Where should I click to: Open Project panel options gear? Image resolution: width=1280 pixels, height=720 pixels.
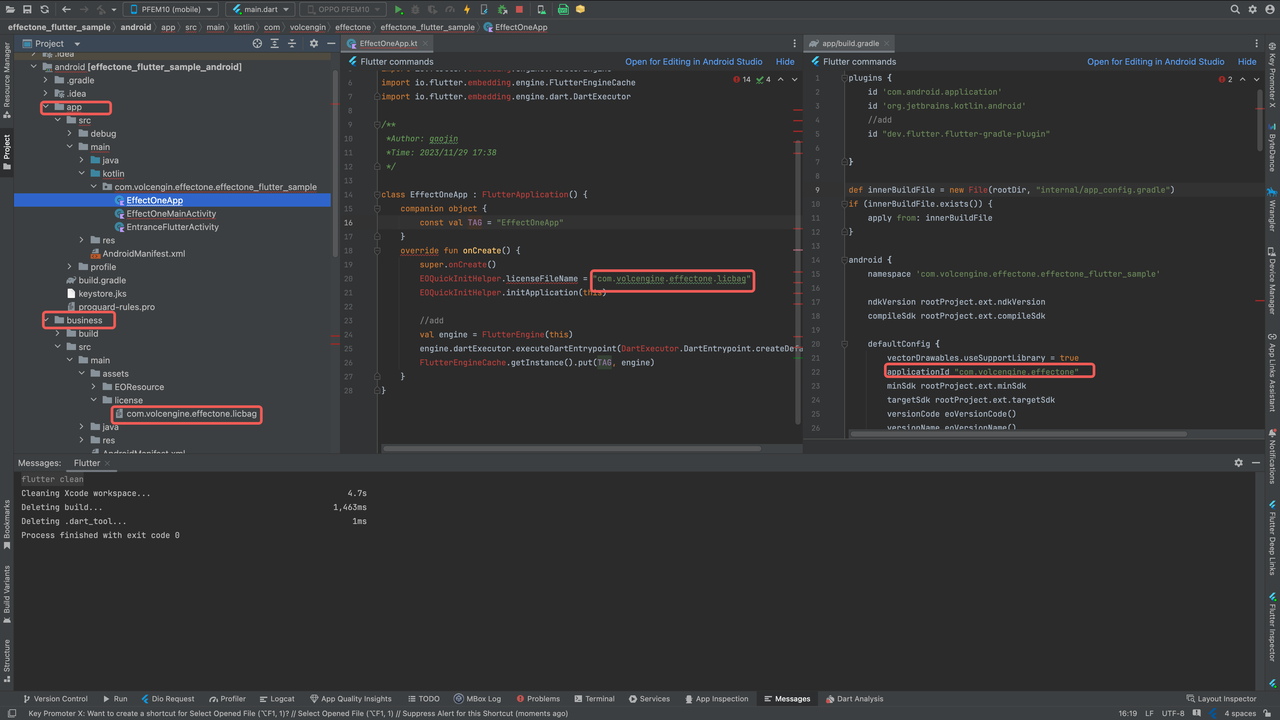coord(314,43)
